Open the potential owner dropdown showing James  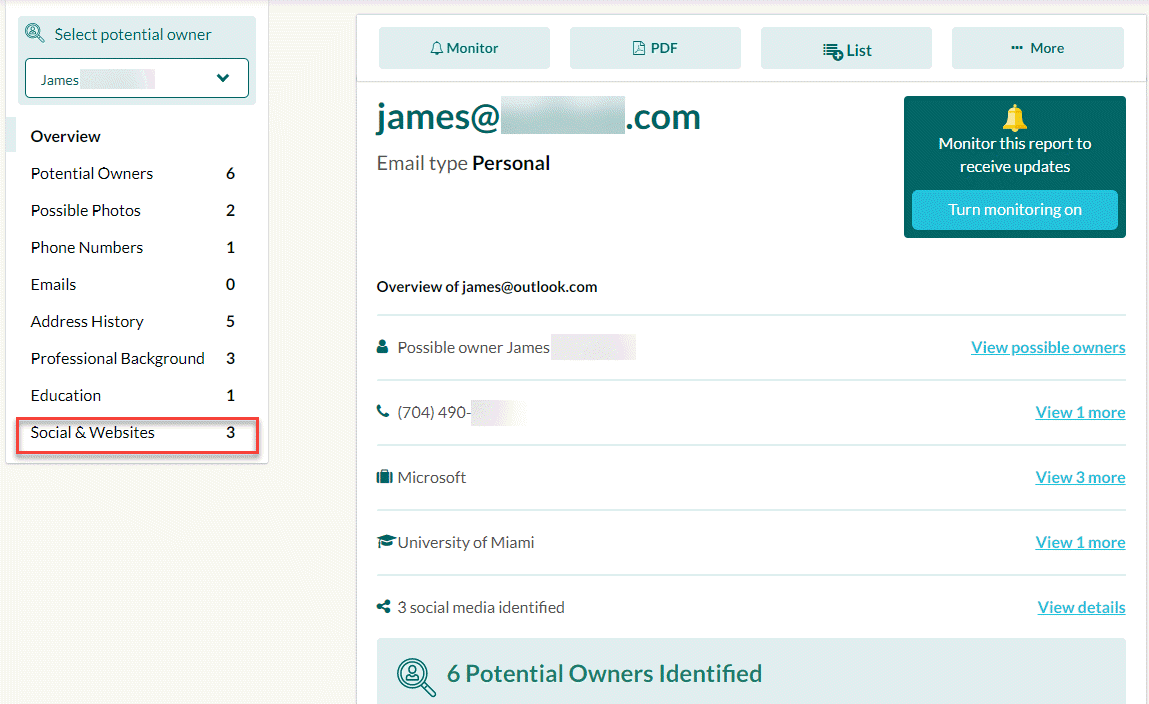coord(137,78)
